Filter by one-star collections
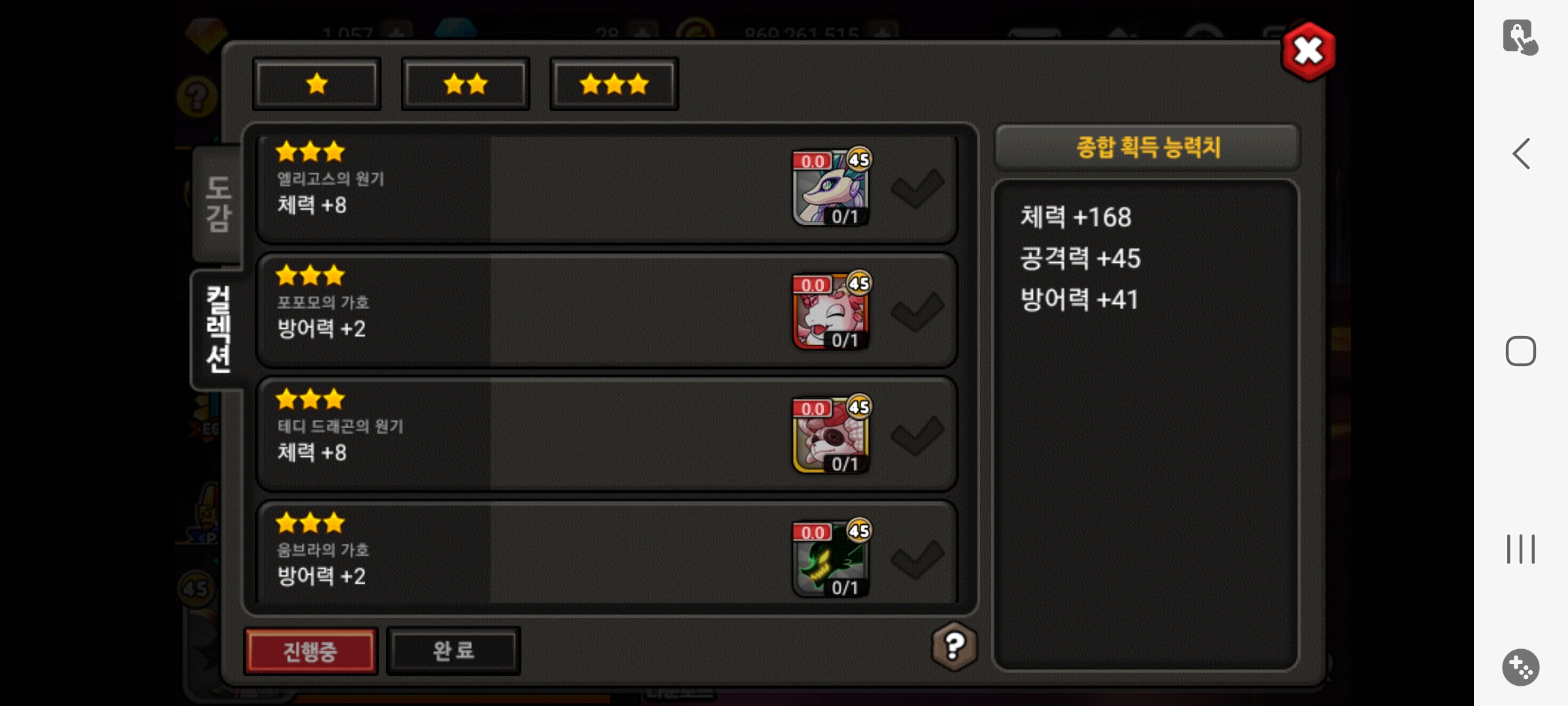Image resolution: width=1568 pixels, height=706 pixels. (x=317, y=84)
